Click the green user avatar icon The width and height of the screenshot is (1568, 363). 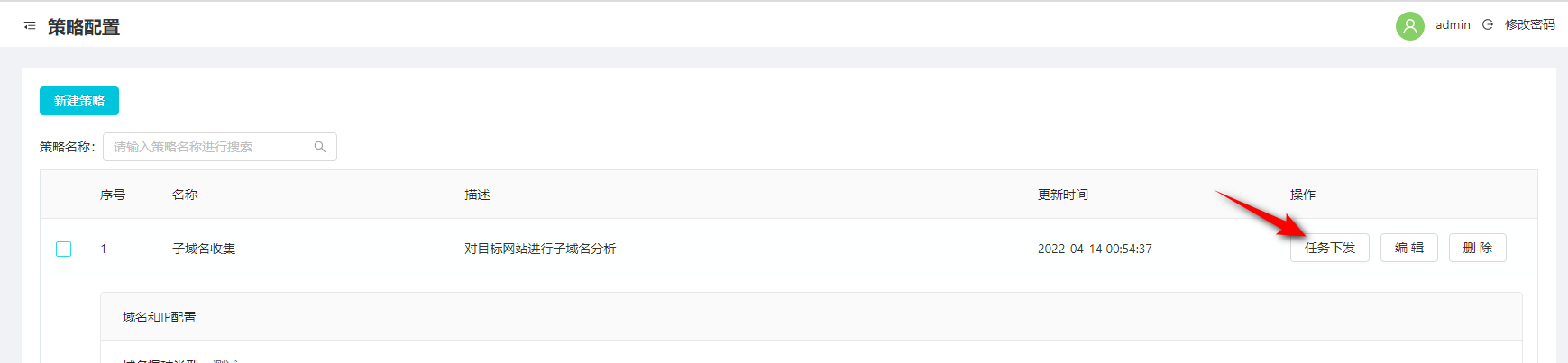pos(1409,25)
